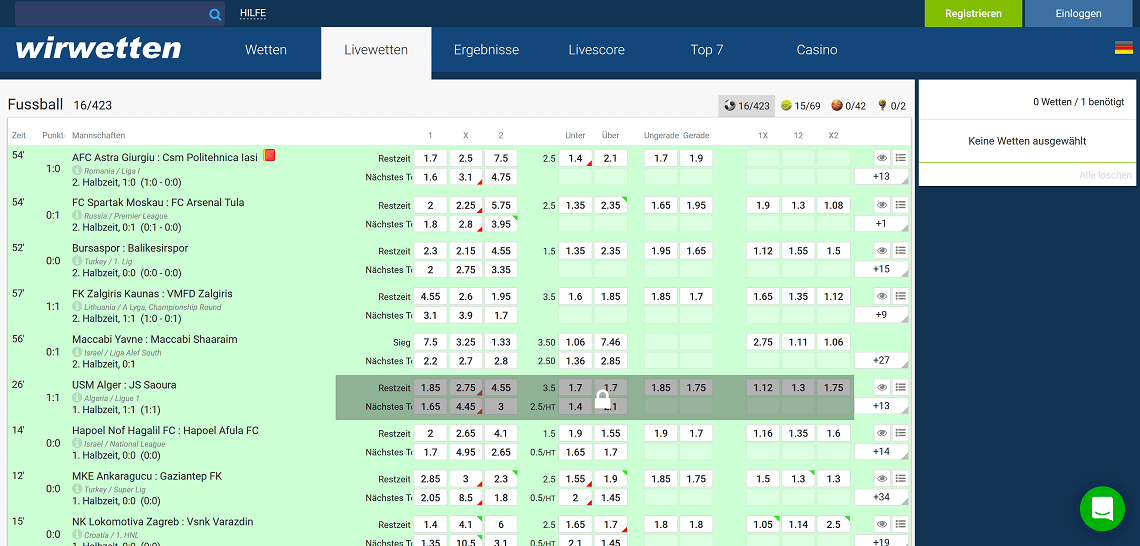Open list icon for Hapoel Nof Hagalil match
The image size is (1140, 546).
coord(900,433)
